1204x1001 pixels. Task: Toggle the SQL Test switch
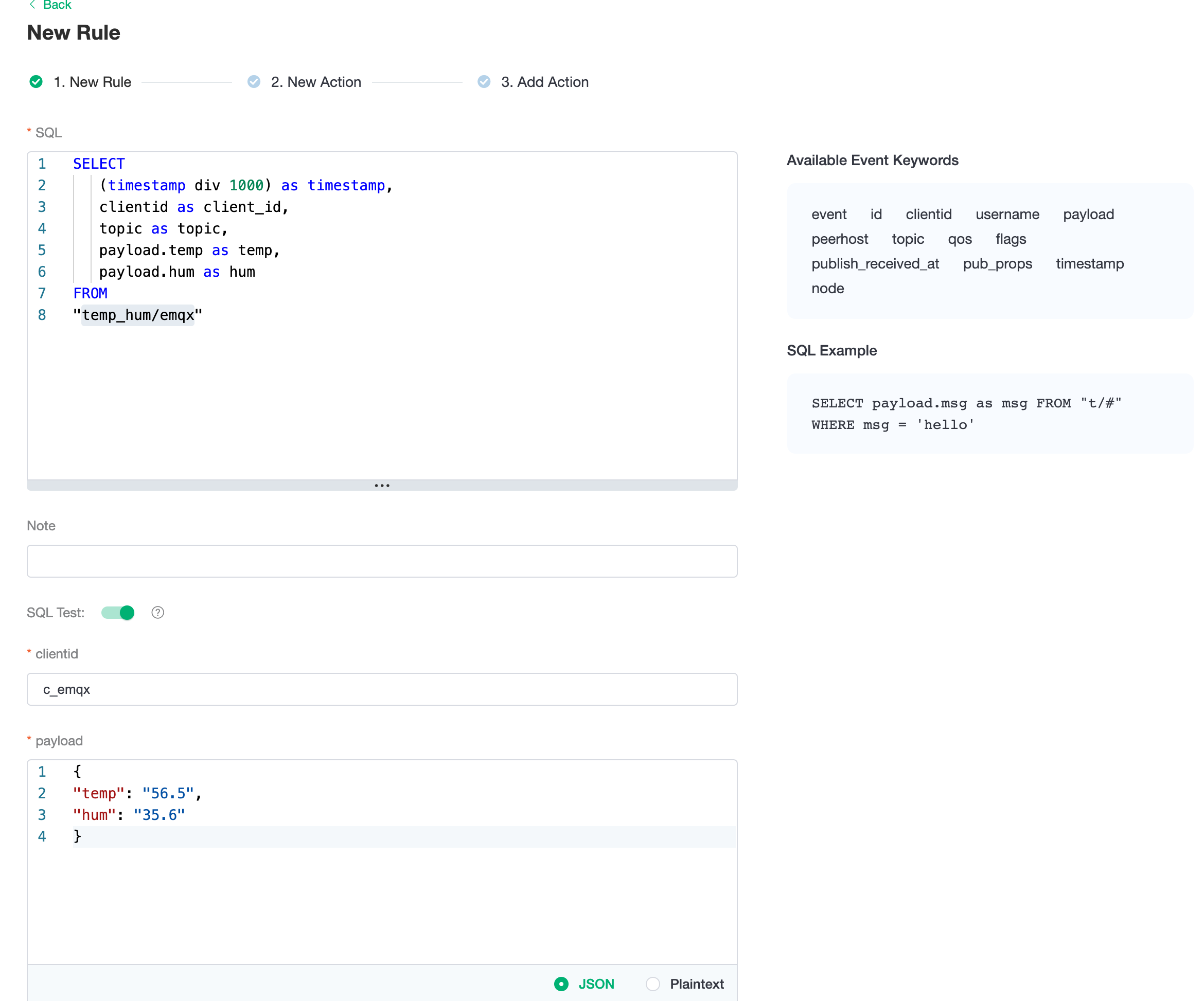pyautogui.click(x=118, y=612)
